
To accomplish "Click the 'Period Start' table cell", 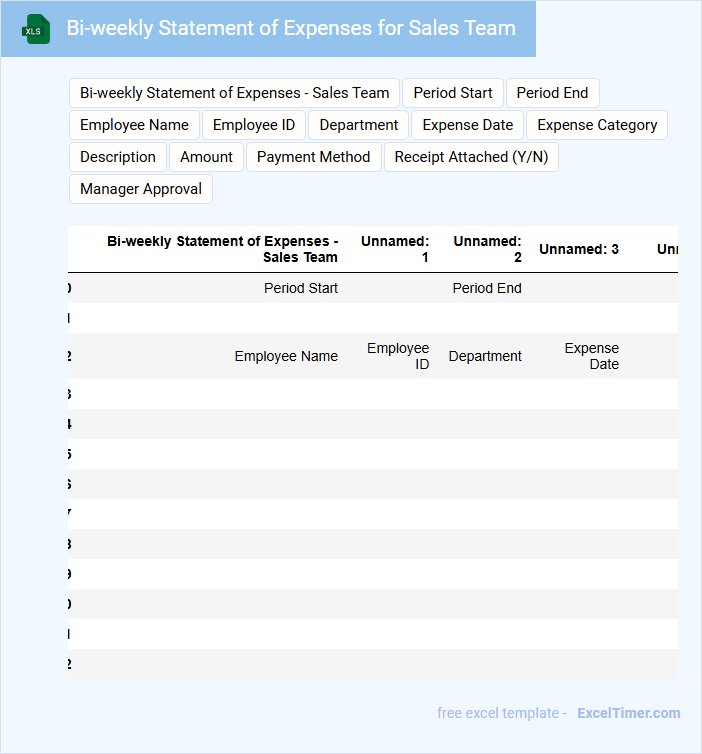I will (301, 288).
